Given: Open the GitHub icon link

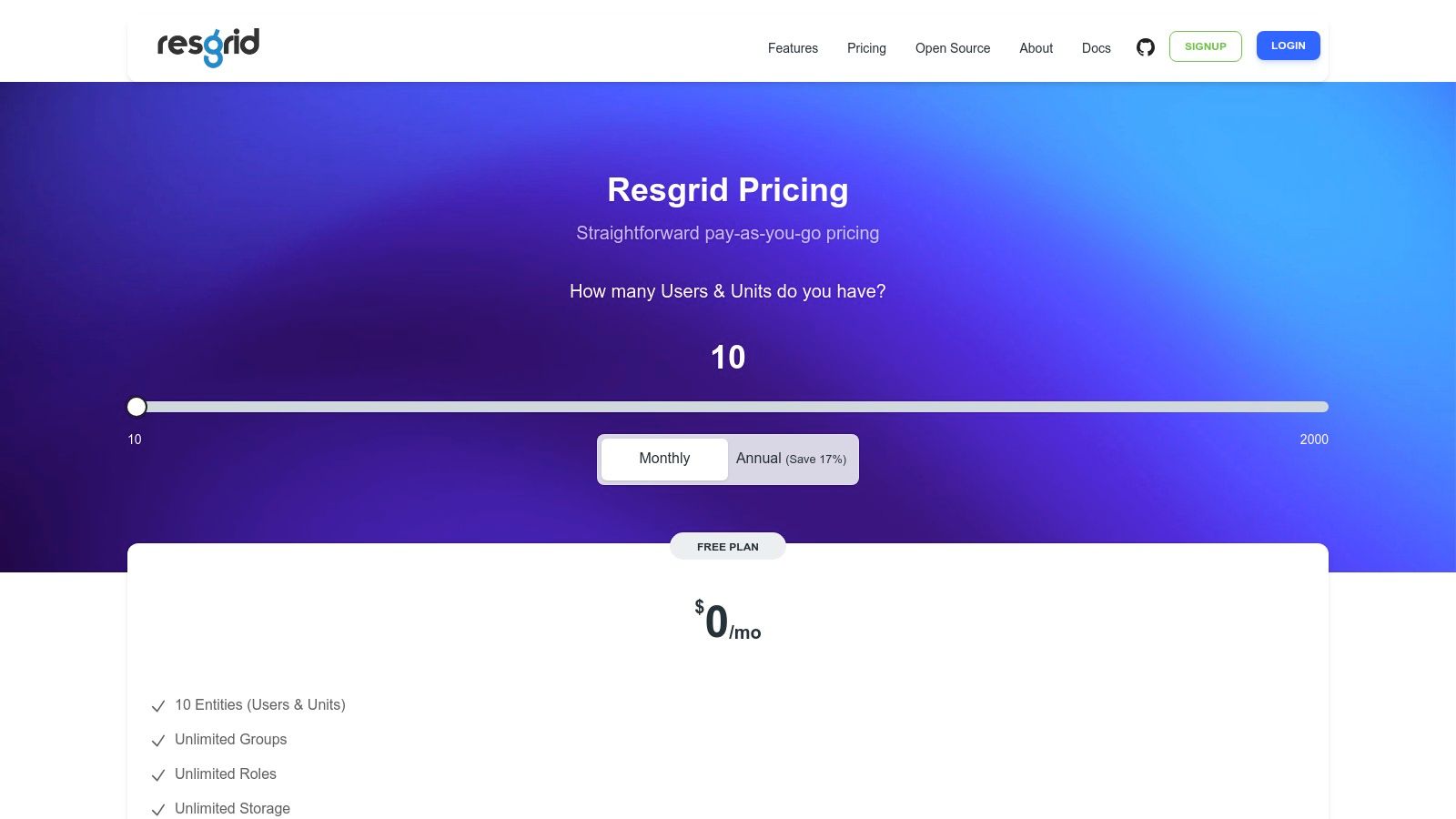Looking at the screenshot, I should pos(1146,47).
